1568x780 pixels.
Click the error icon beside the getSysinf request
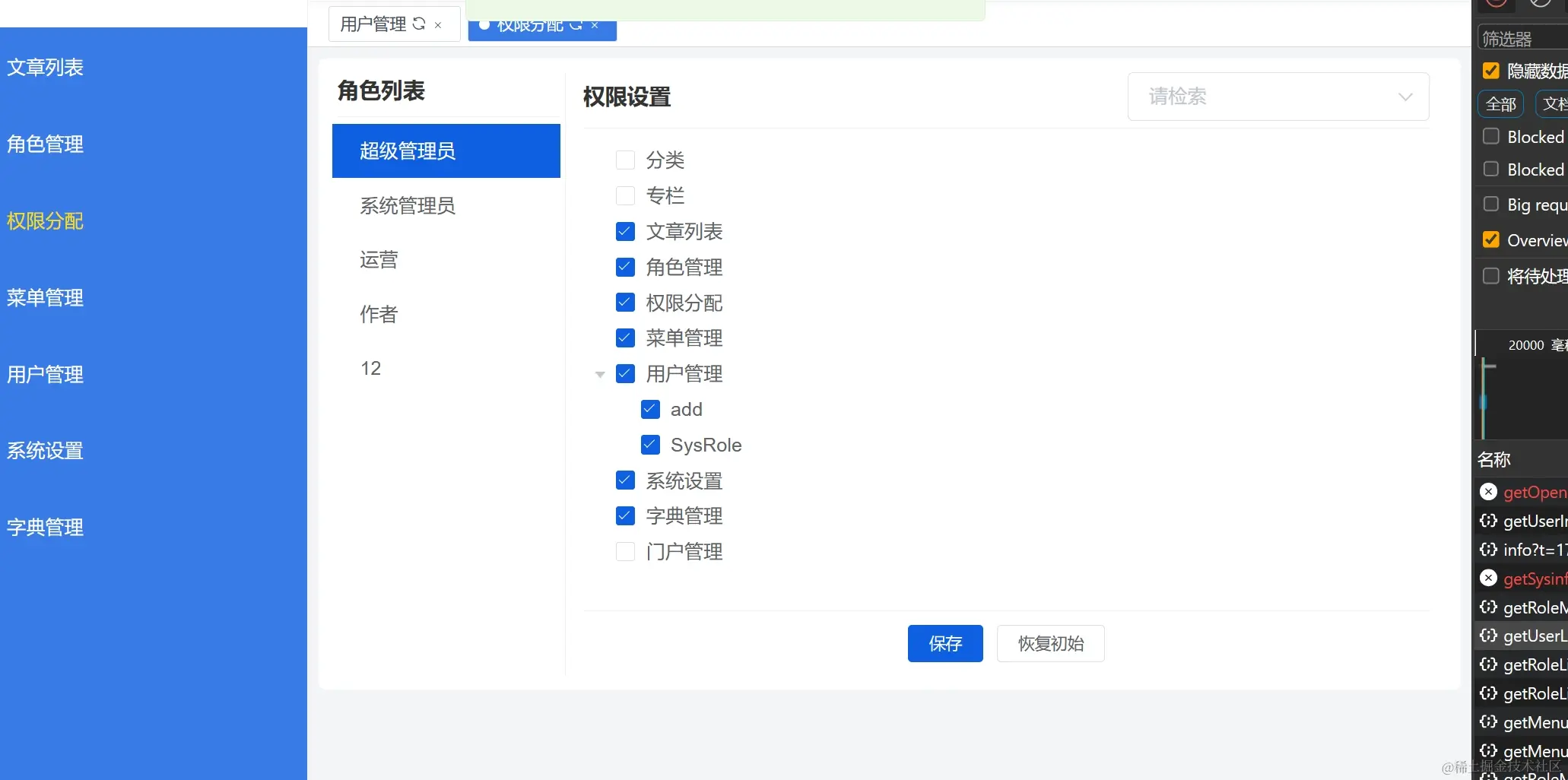pos(1488,579)
